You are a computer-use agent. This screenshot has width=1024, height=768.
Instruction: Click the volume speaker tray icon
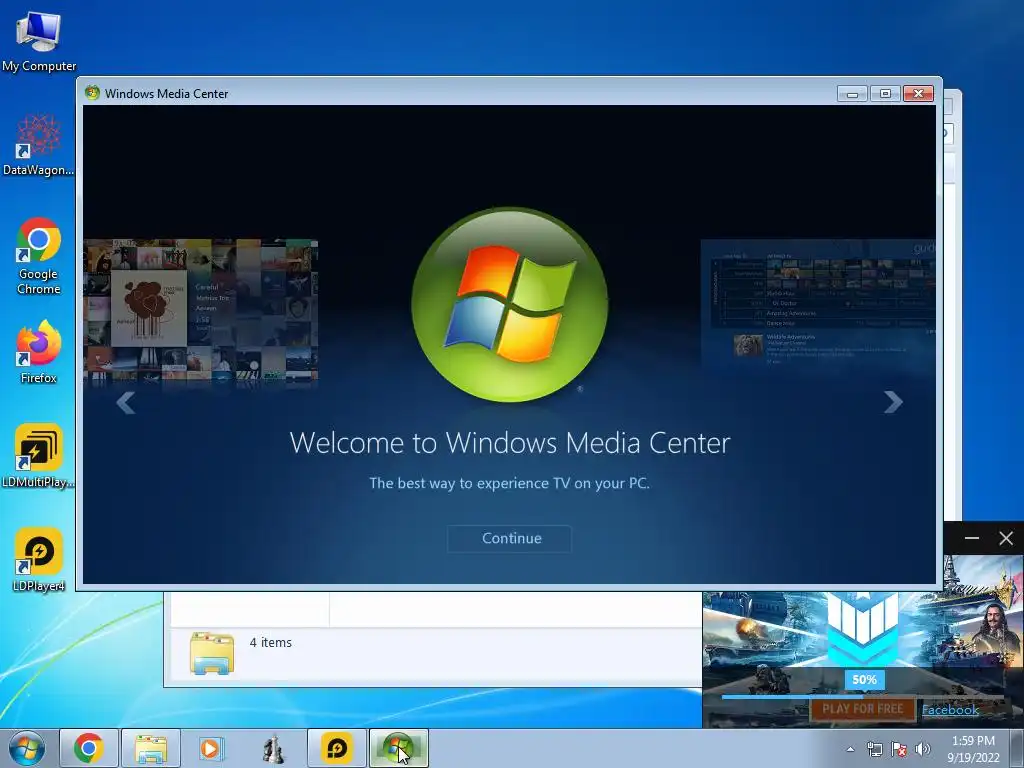point(923,749)
